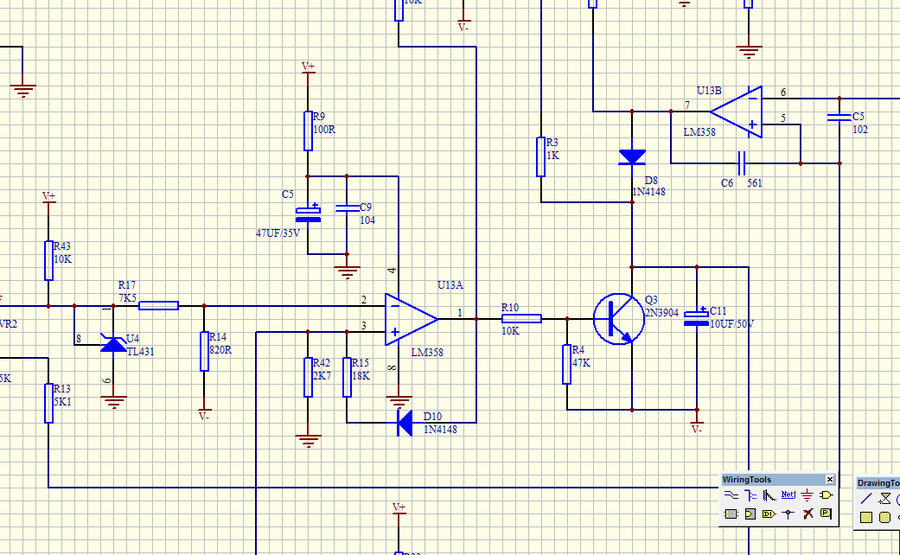Select the D10 1N4148 diode
The image size is (900, 555).
click(x=405, y=423)
